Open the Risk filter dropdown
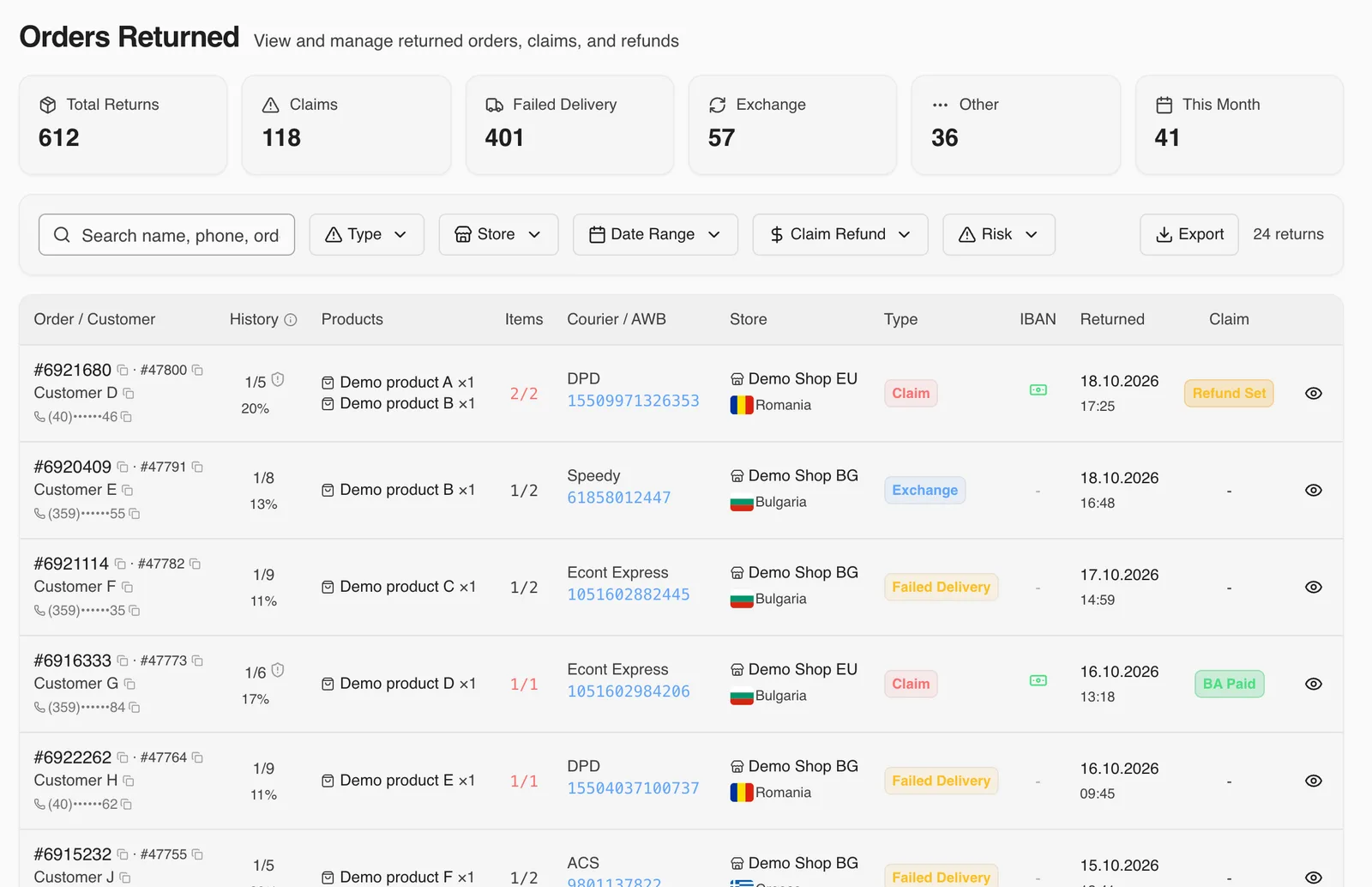1372x887 pixels. click(999, 235)
